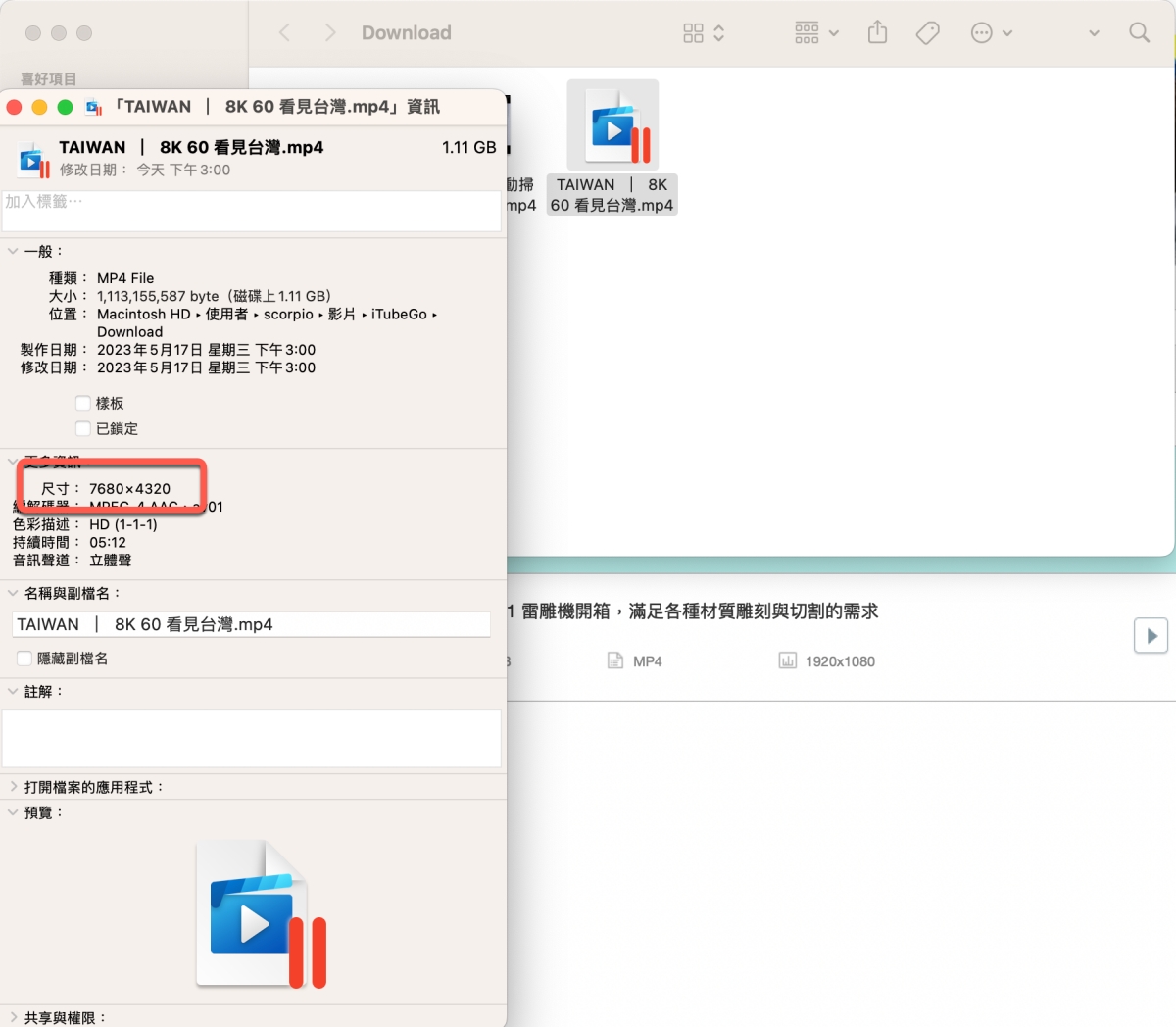Click the file name text field
1176x1027 pixels.
pyautogui.click(x=251, y=624)
